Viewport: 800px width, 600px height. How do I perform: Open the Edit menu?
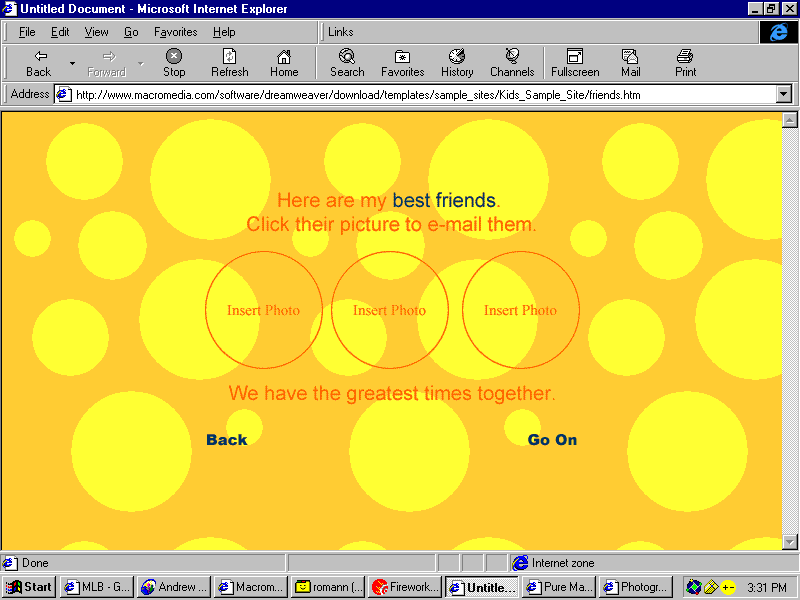[60, 32]
